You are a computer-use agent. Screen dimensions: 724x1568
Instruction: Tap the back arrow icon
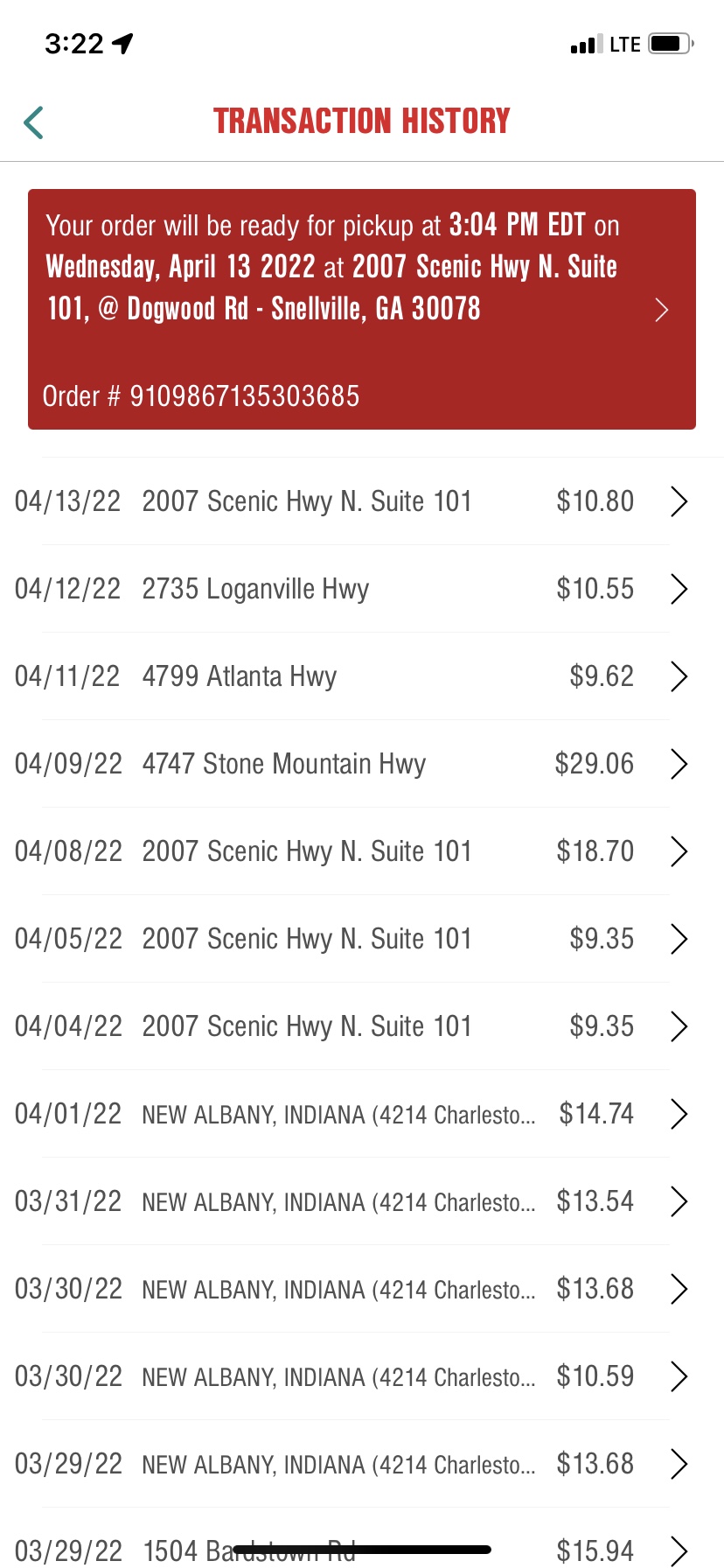[x=34, y=122]
